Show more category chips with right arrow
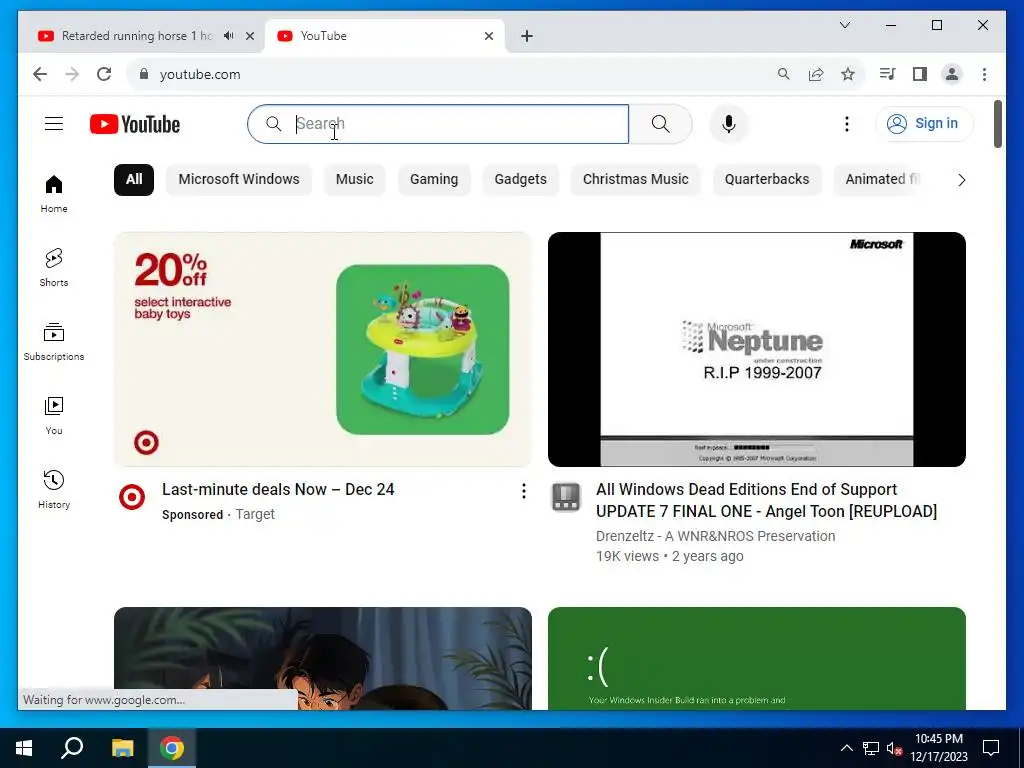This screenshot has height=768, width=1024. point(961,180)
